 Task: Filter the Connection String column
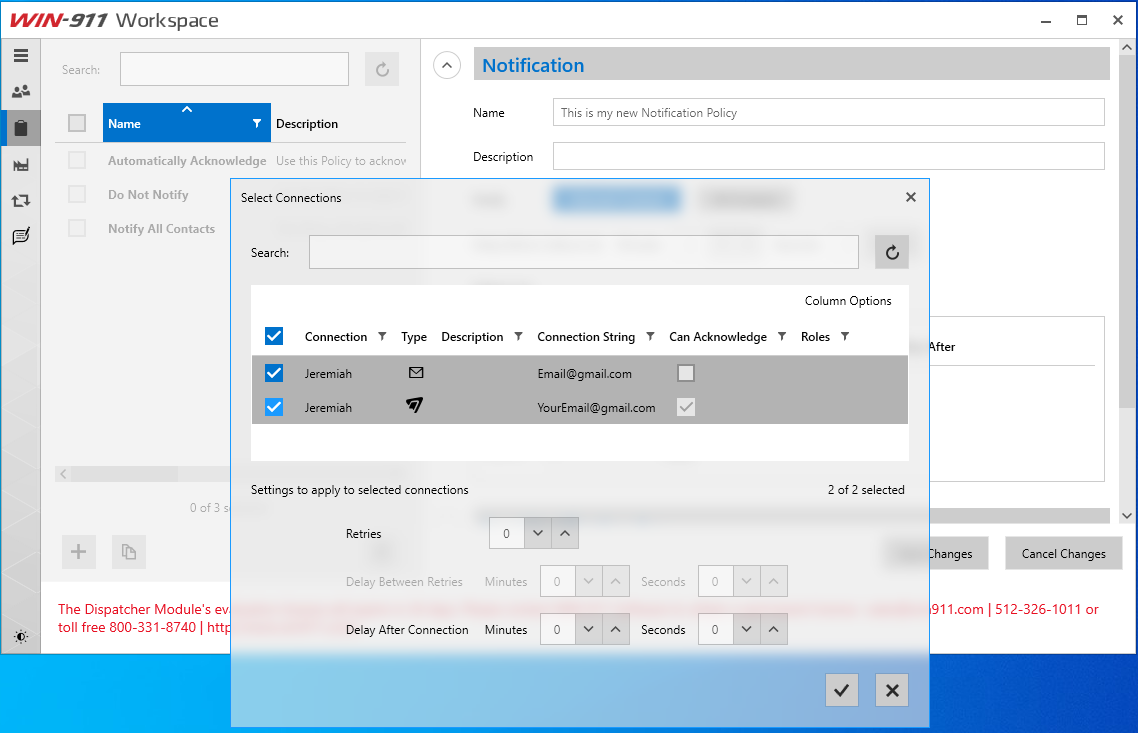click(650, 336)
